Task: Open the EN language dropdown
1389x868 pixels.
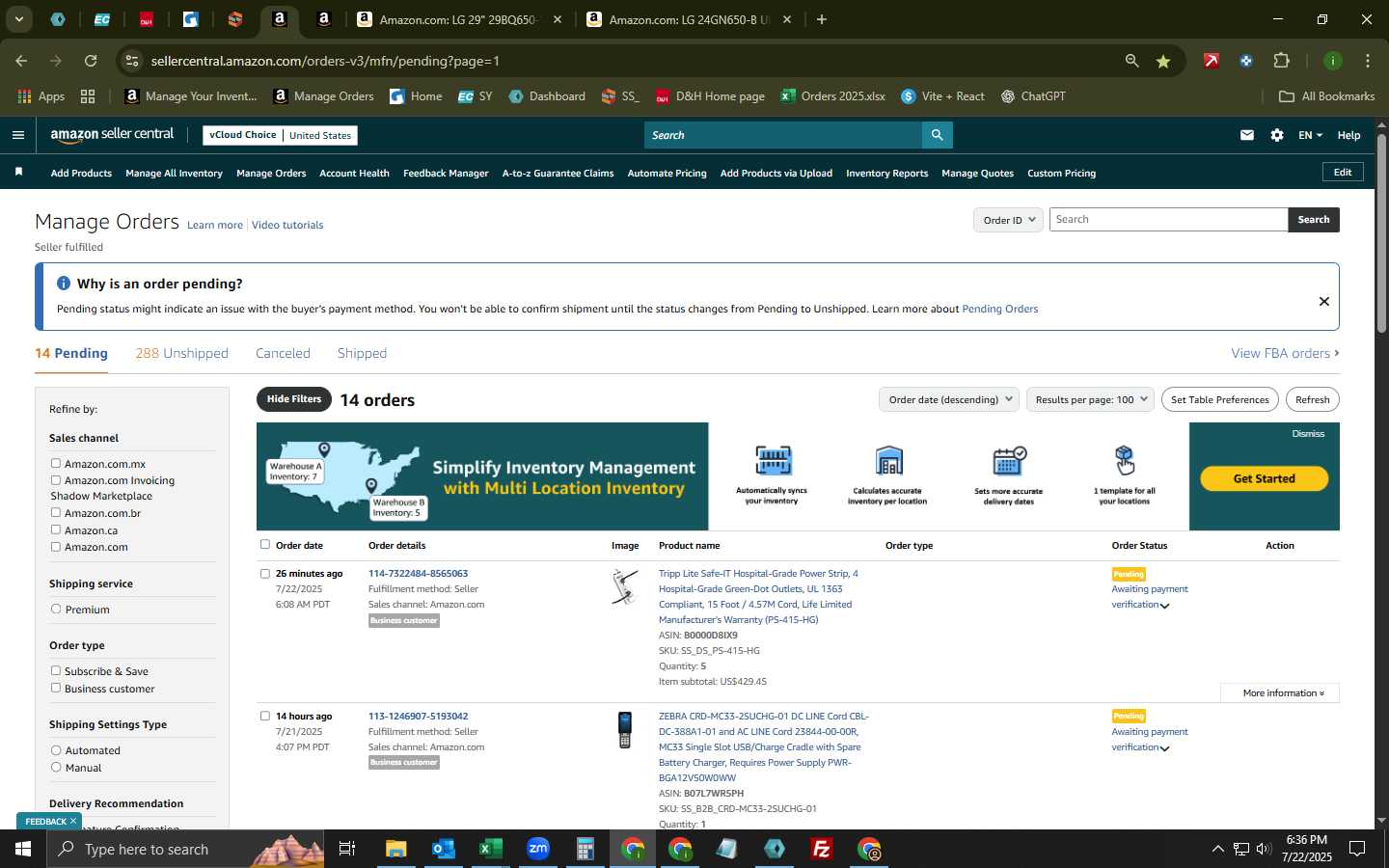Action: tap(1310, 135)
